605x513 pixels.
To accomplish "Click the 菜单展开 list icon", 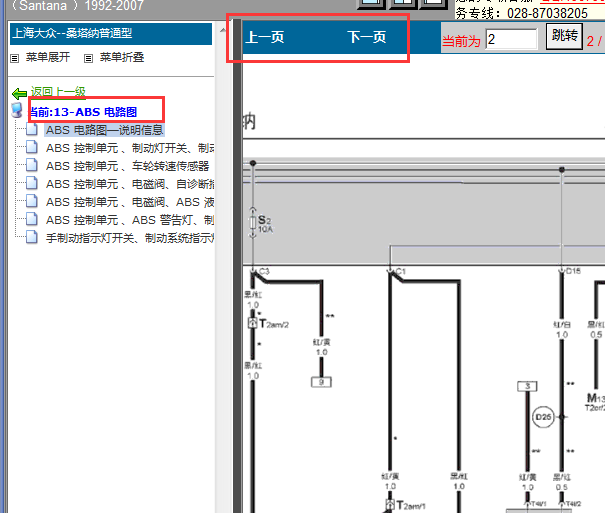I will pos(15,58).
